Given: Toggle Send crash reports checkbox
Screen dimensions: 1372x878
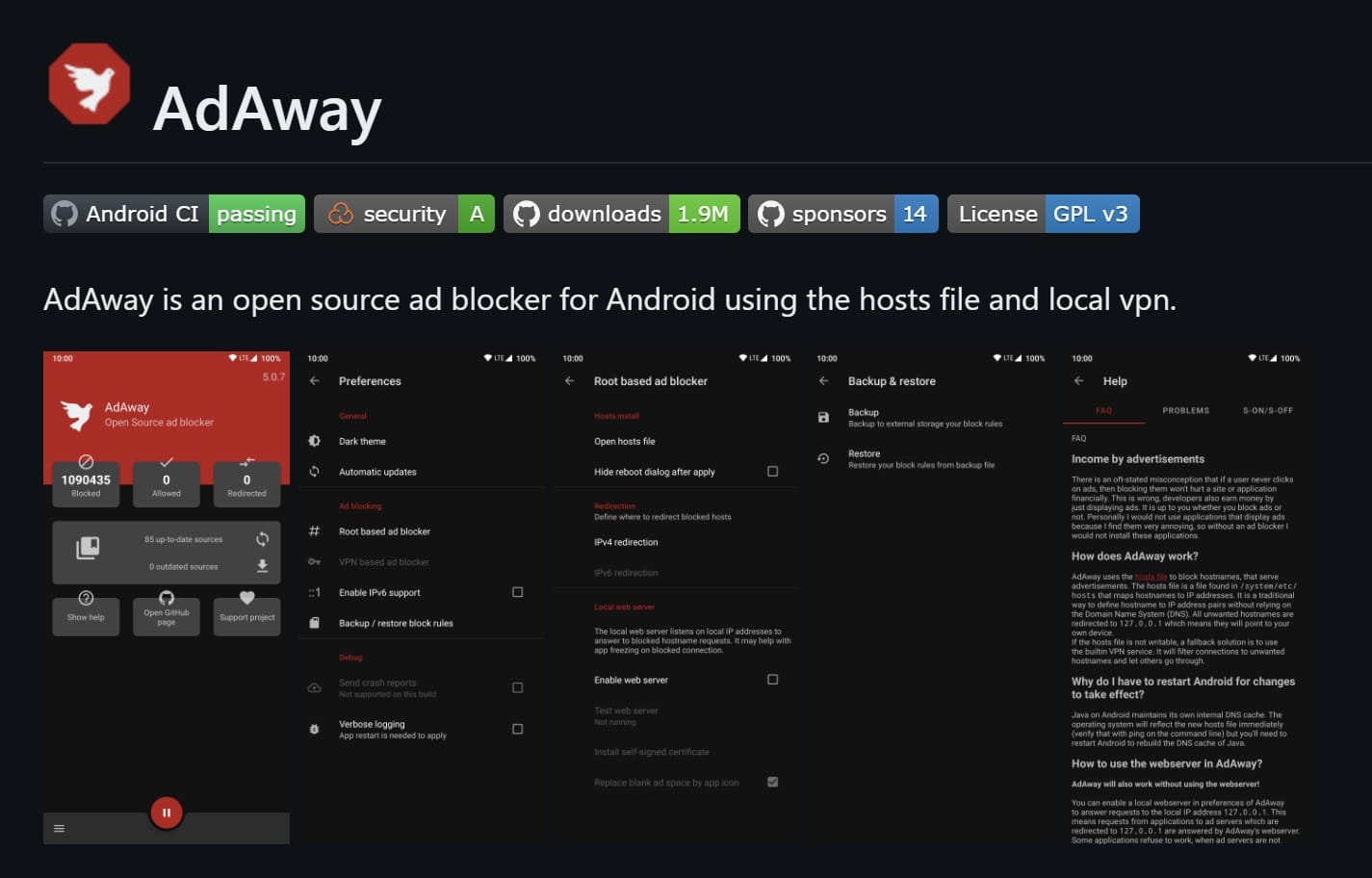Looking at the screenshot, I should pos(517,687).
